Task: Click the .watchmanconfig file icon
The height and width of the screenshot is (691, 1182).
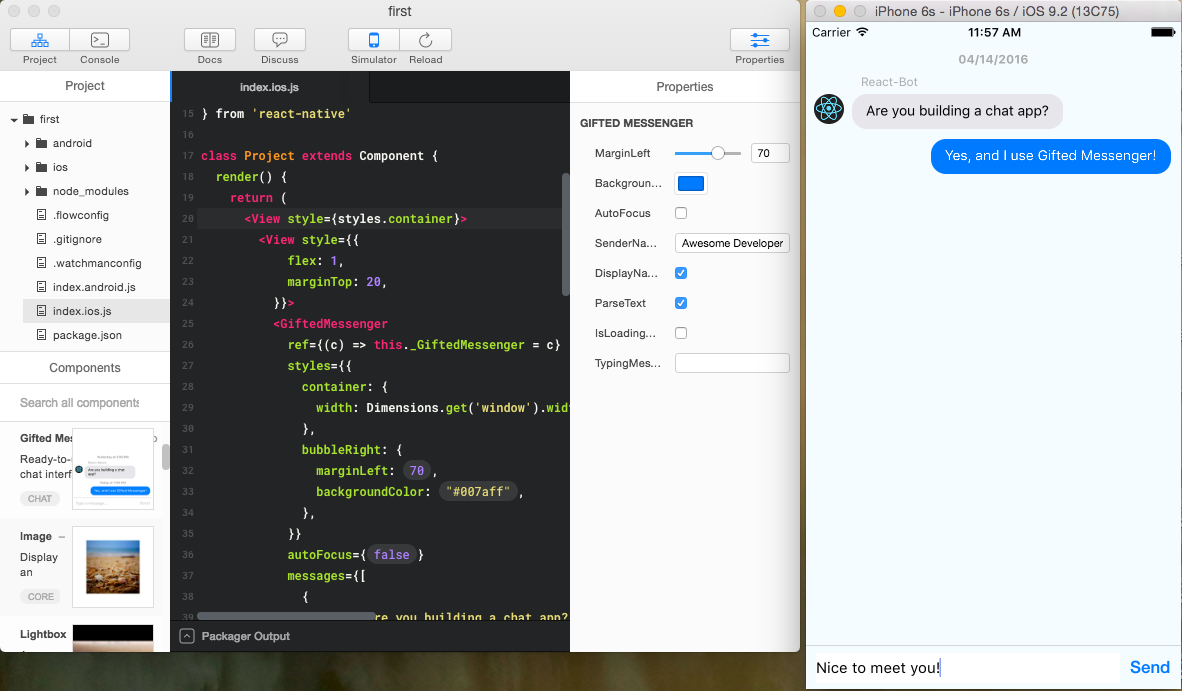Action: 41,263
